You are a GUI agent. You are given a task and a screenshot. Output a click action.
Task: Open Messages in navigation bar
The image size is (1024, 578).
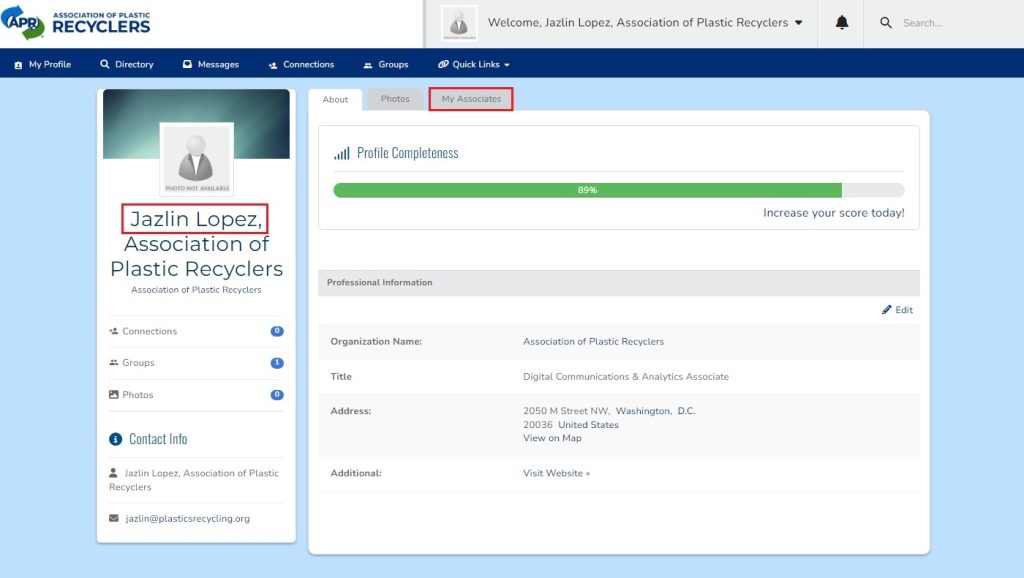point(211,64)
